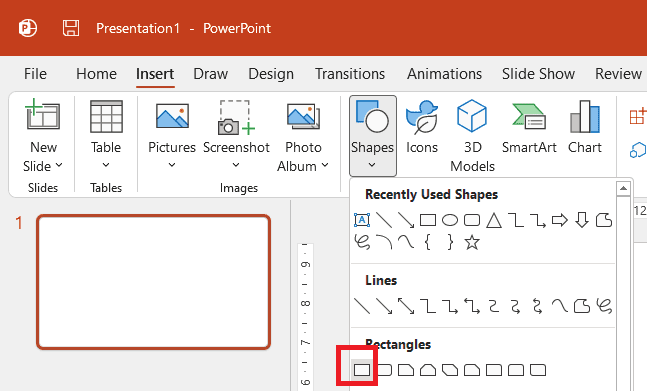This screenshot has height=391, width=647.
Task: Switch to the Slide Show tab
Action: pos(538,74)
